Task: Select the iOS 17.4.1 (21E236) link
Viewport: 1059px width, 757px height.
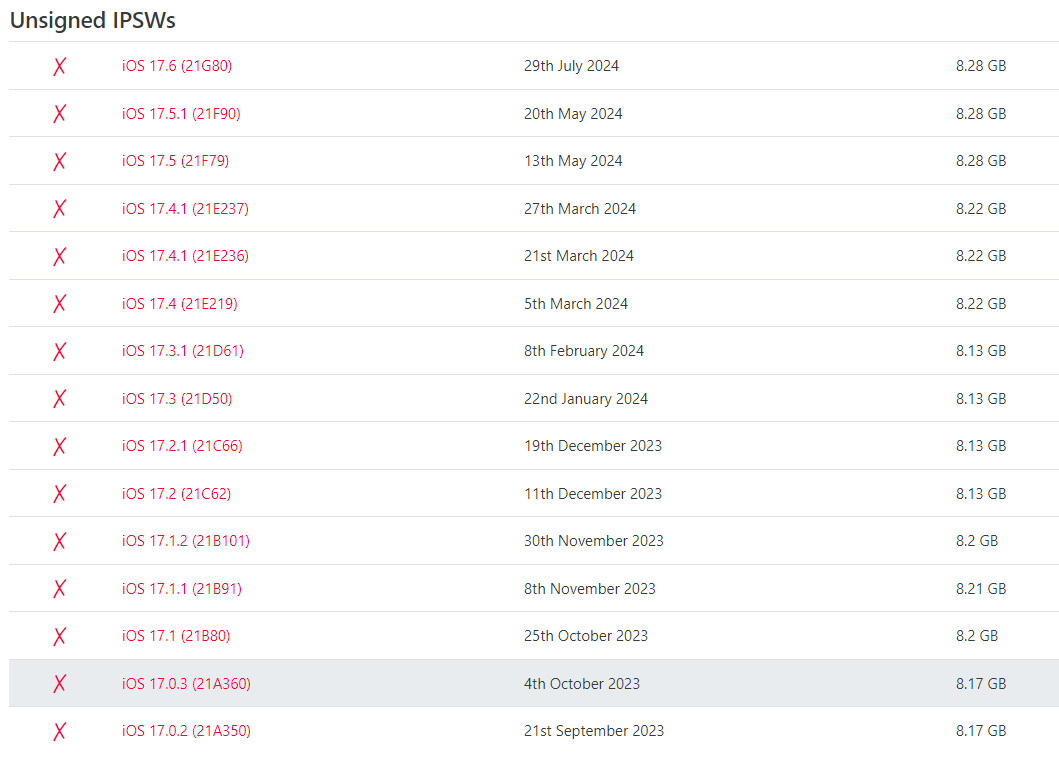Action: 185,256
